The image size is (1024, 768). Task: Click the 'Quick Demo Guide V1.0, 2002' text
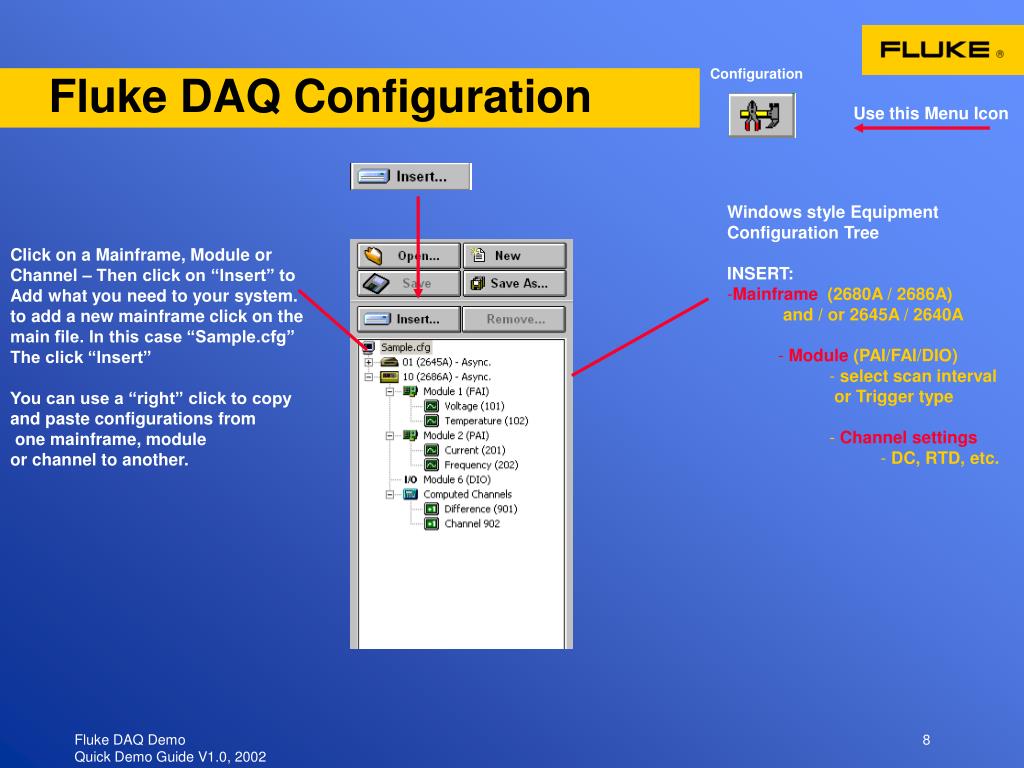[170, 757]
